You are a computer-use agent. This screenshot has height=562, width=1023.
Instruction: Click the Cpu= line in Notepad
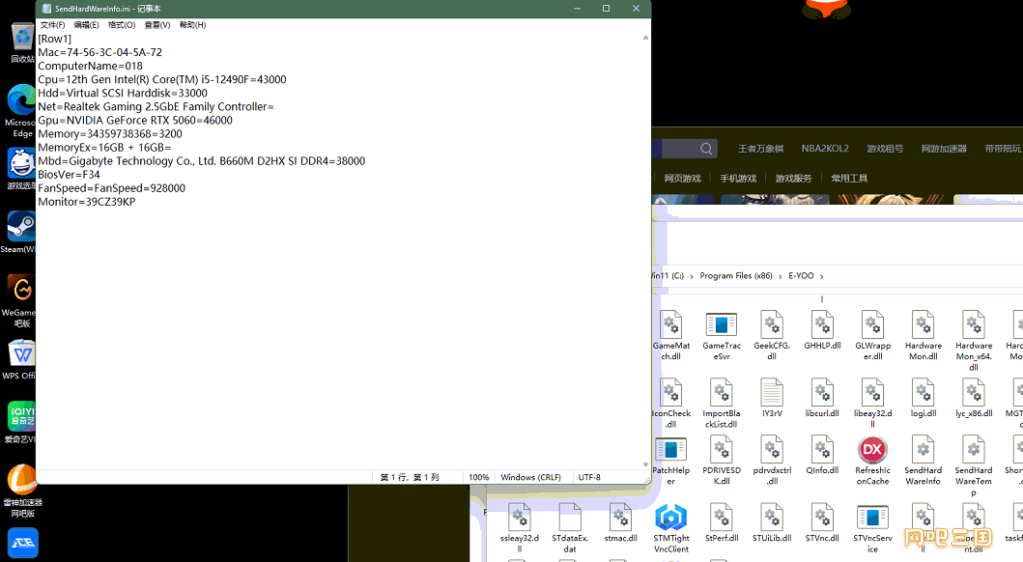pyautogui.click(x=162, y=80)
